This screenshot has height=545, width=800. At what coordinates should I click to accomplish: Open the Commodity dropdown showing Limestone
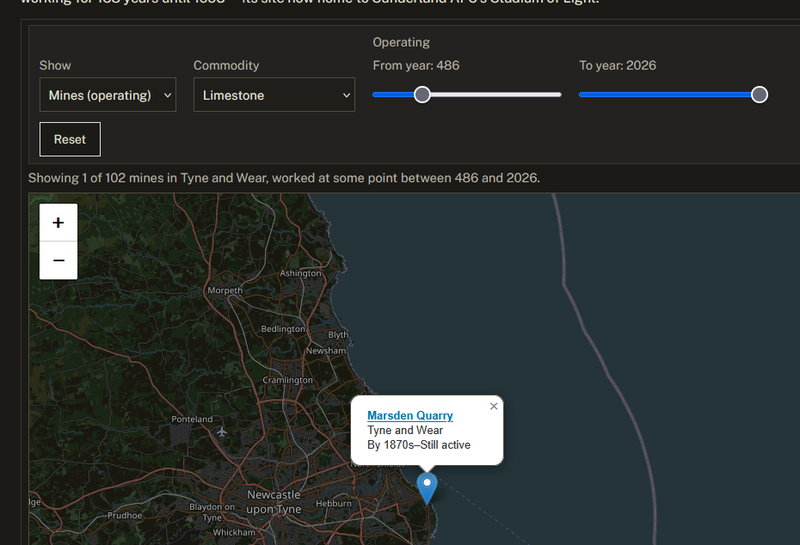pos(274,95)
